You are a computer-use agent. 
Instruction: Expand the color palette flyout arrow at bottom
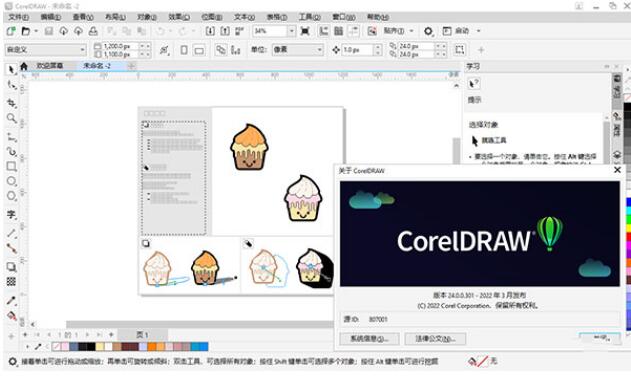click(x=27, y=346)
